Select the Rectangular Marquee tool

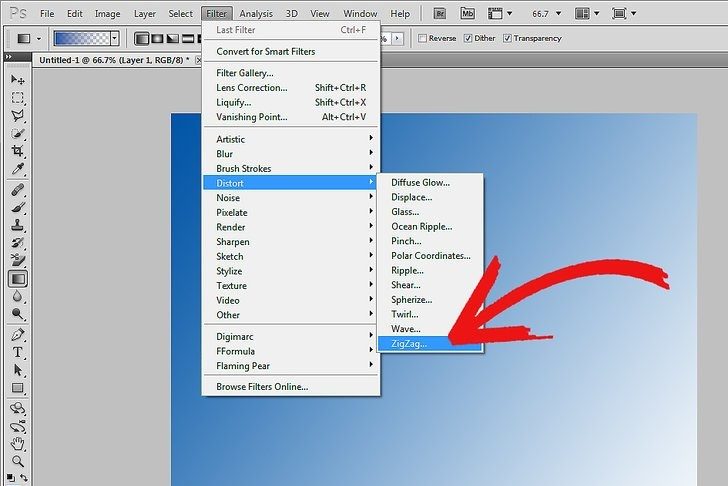pos(18,98)
